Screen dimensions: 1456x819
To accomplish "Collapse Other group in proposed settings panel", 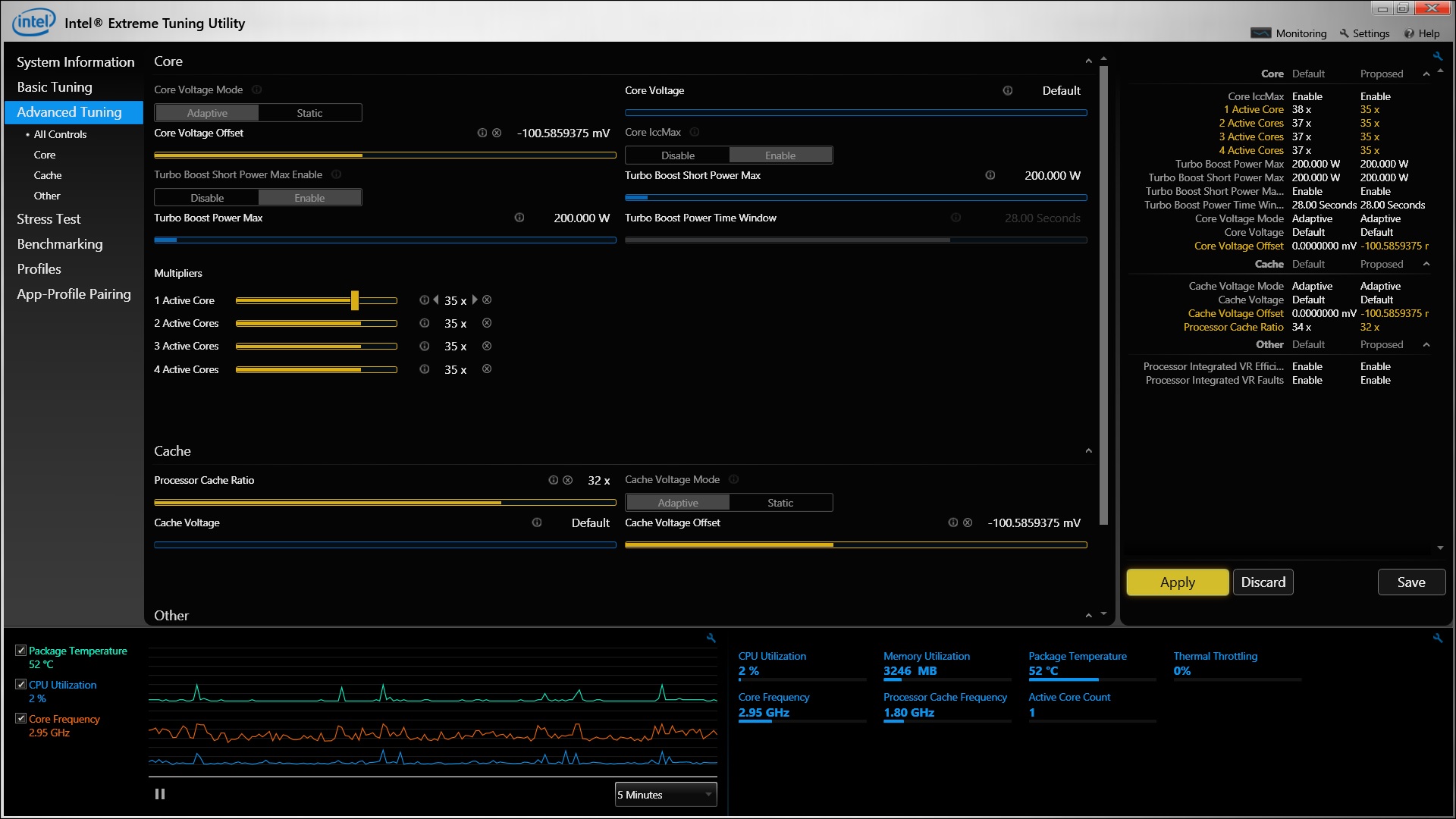I will coord(1426,344).
